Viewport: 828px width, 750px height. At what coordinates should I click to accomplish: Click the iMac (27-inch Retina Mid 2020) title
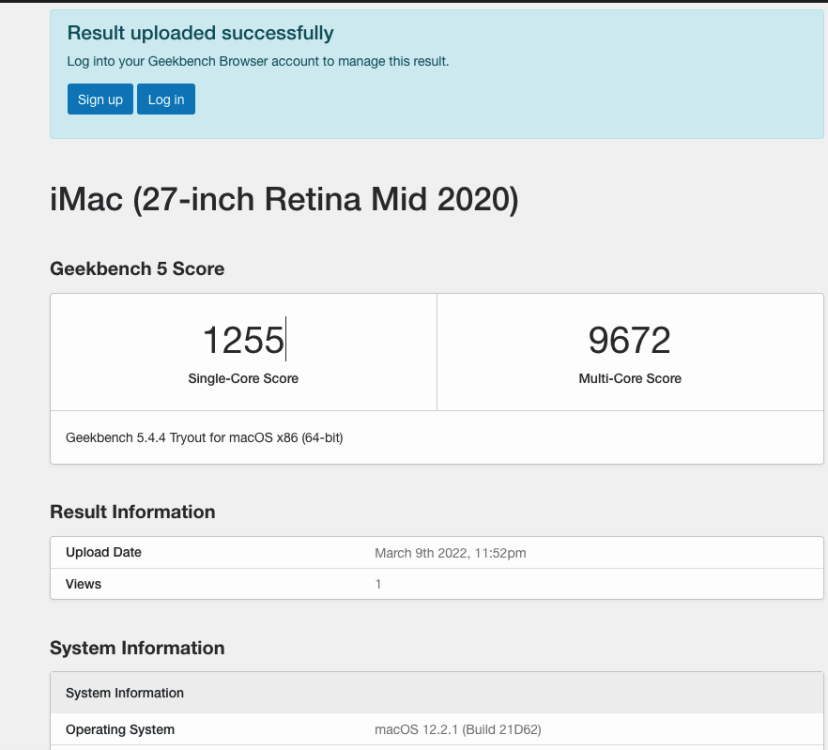pos(284,199)
